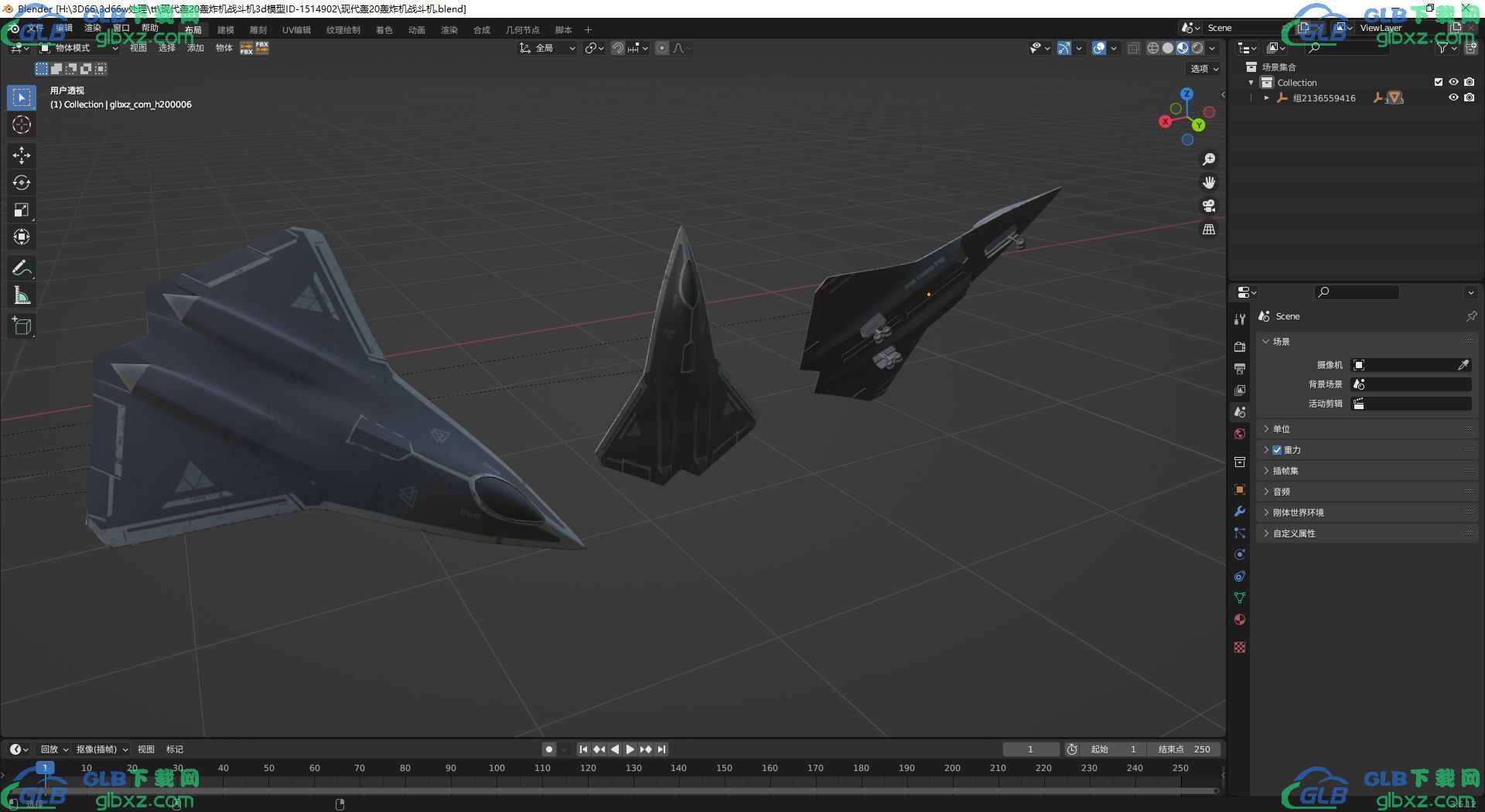Activate the 3D Cursor tool
Viewport: 1485px width, 812px height.
[22, 125]
